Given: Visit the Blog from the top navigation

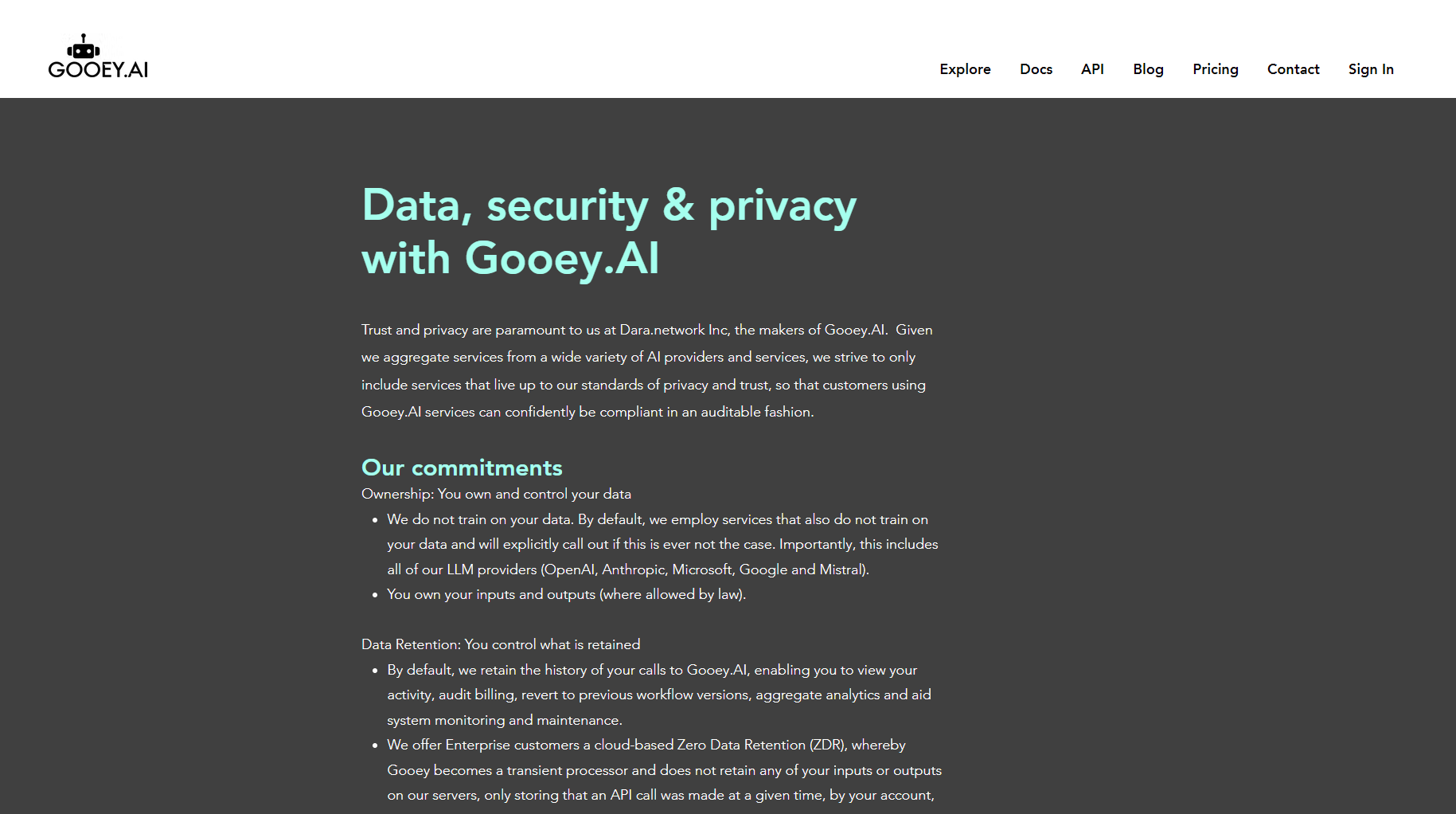Looking at the screenshot, I should [1148, 69].
